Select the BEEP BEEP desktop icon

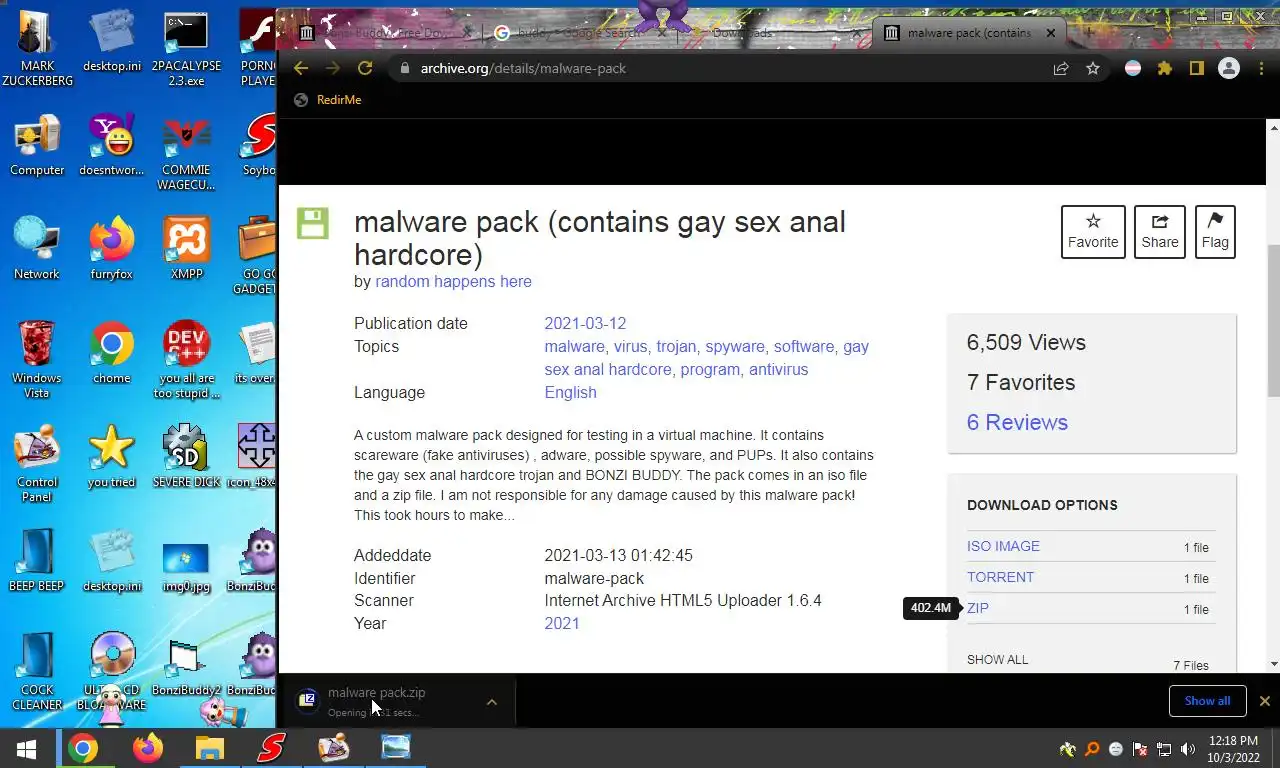point(37,560)
